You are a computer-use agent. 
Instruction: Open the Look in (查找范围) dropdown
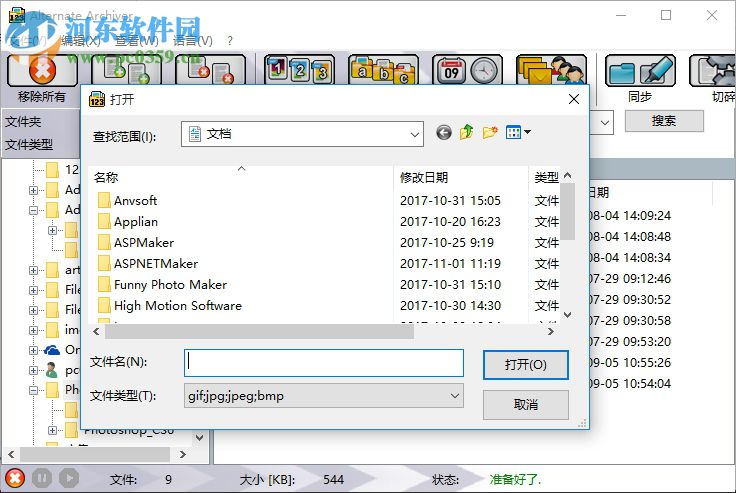[x=414, y=135]
